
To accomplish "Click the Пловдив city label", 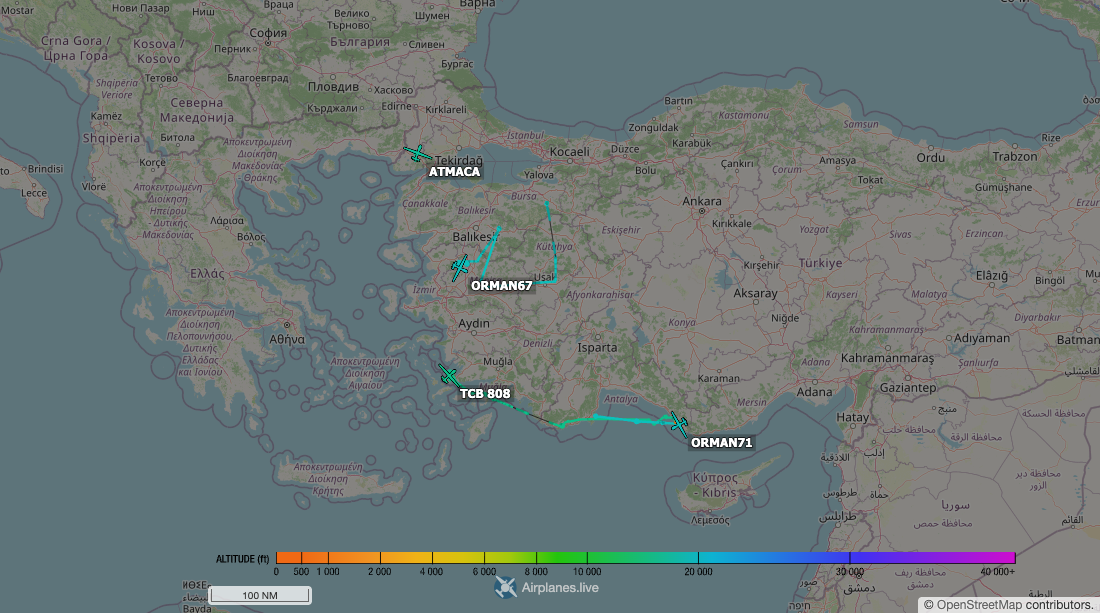I will [x=333, y=87].
